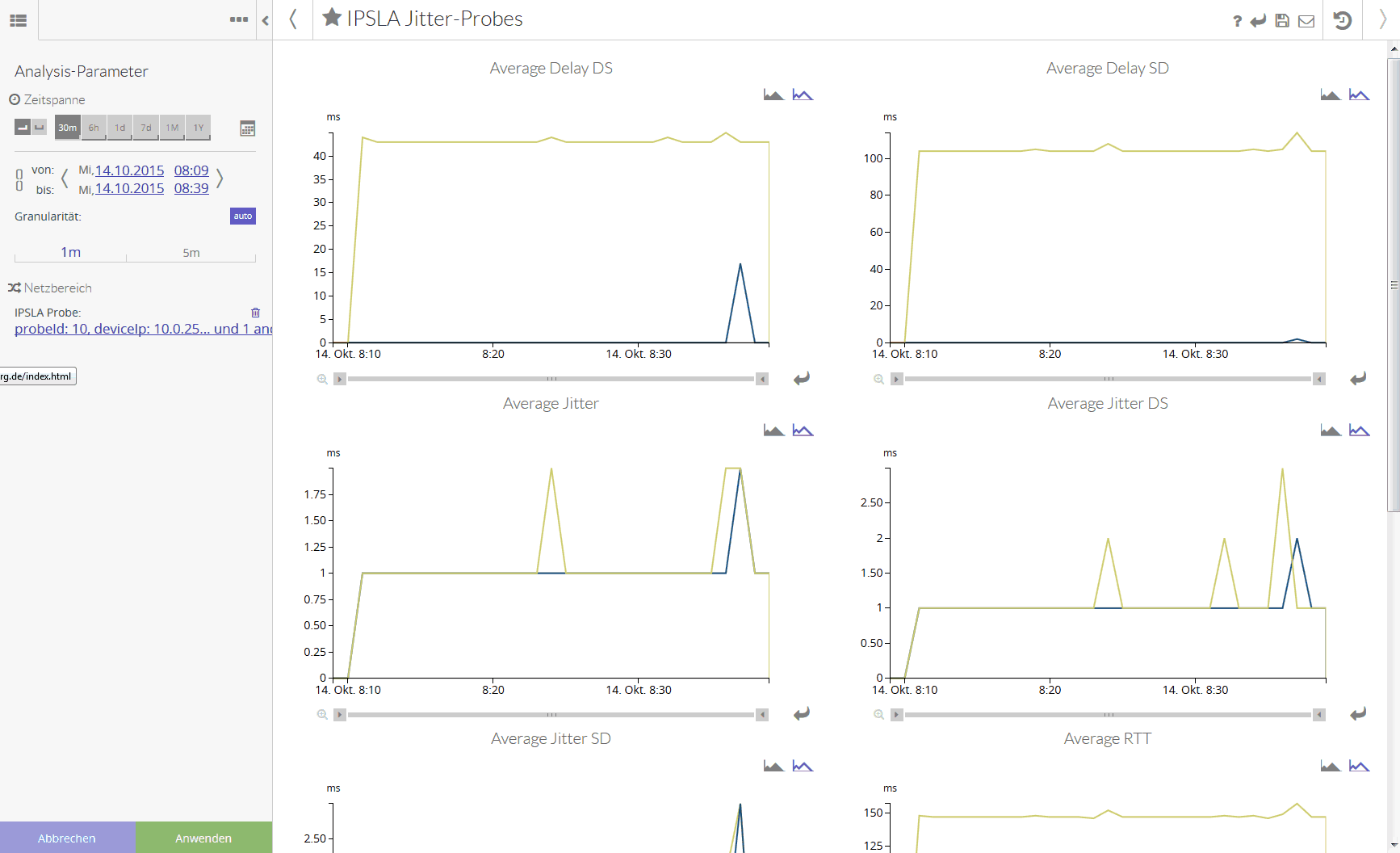Open the three-dots more options menu
Screen dimensions: 1400x853
point(238,19)
